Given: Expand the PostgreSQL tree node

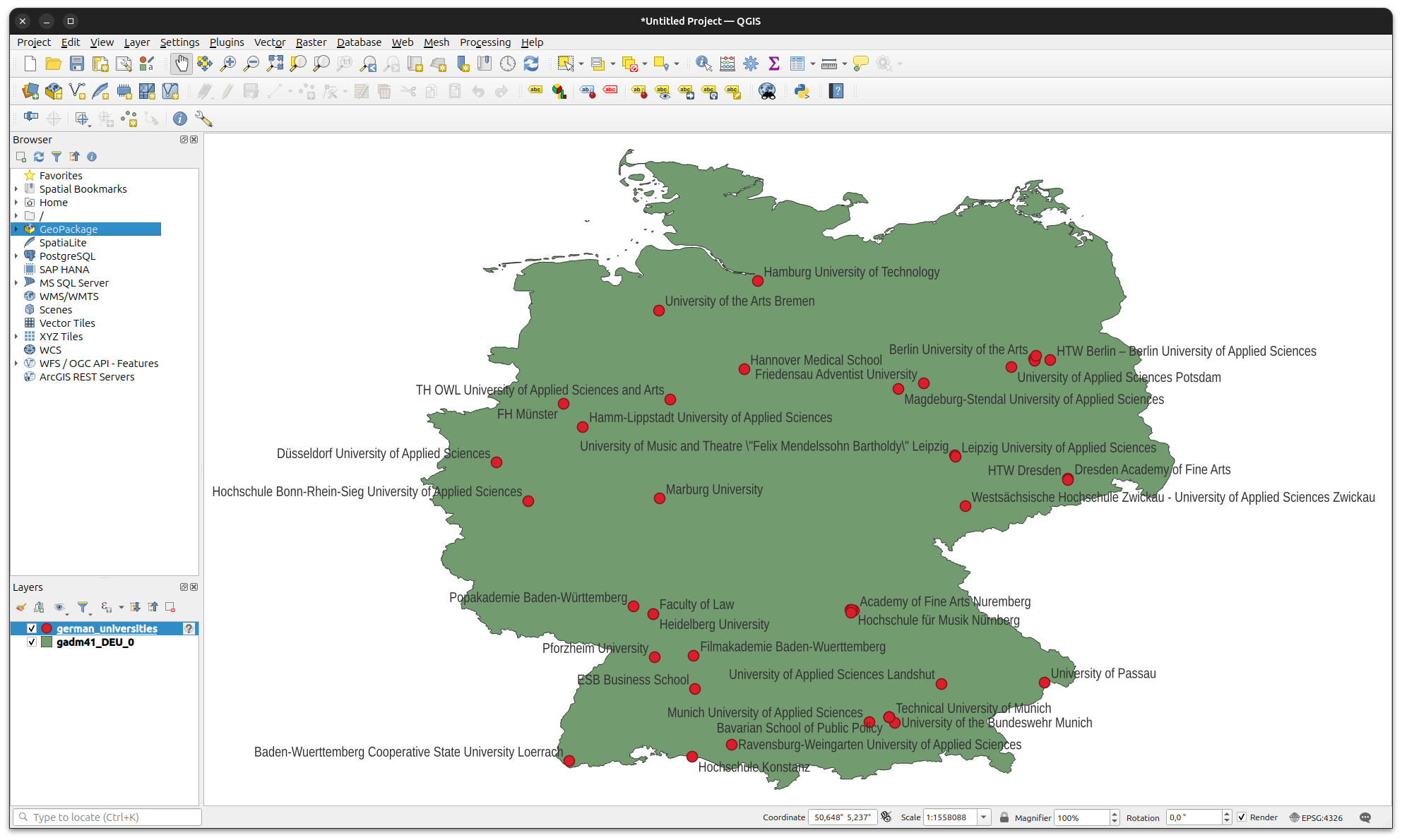Looking at the screenshot, I should point(16,256).
